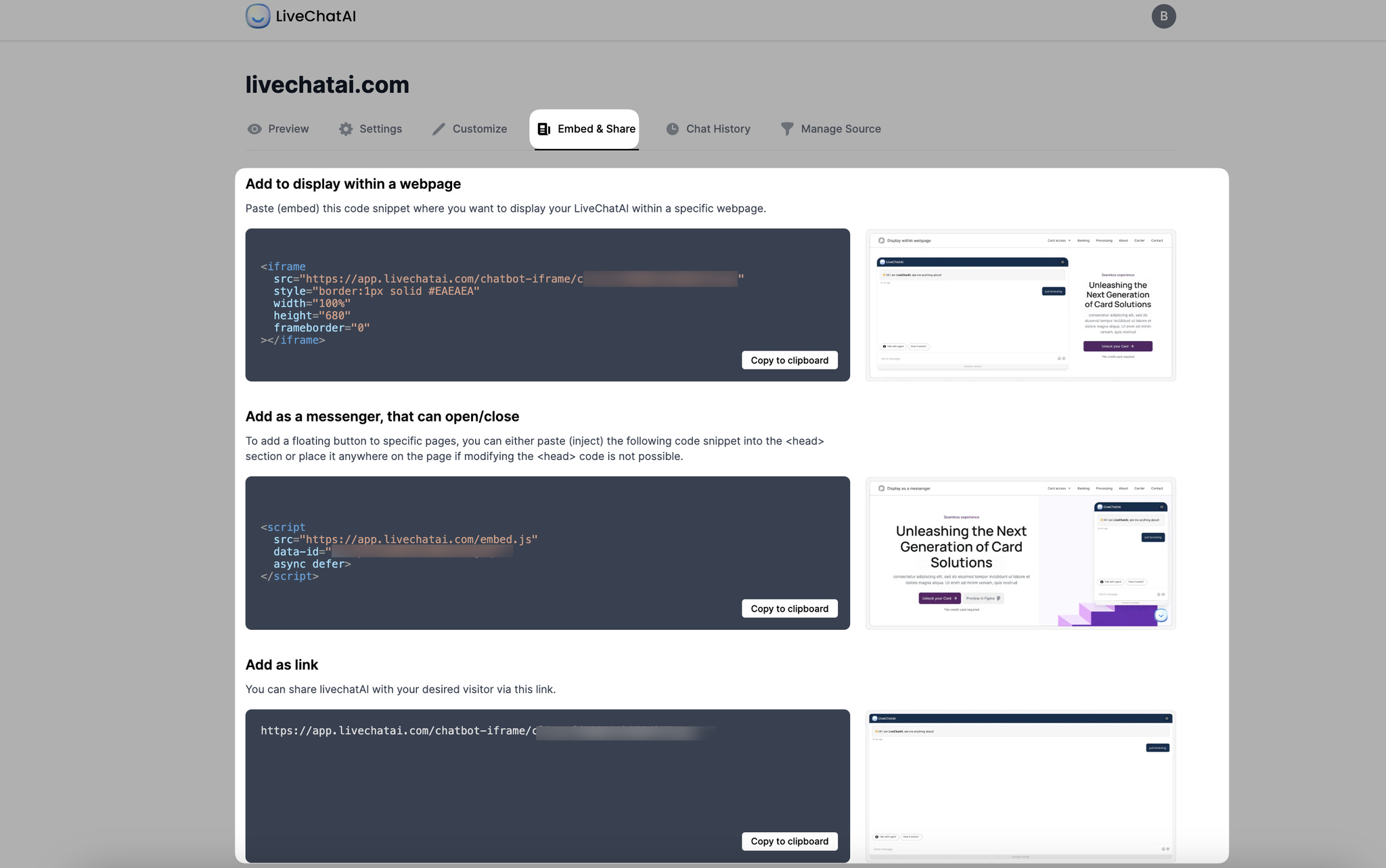Click the LiveChatAI logo icon
The image size is (1386, 868).
pyautogui.click(x=258, y=16)
